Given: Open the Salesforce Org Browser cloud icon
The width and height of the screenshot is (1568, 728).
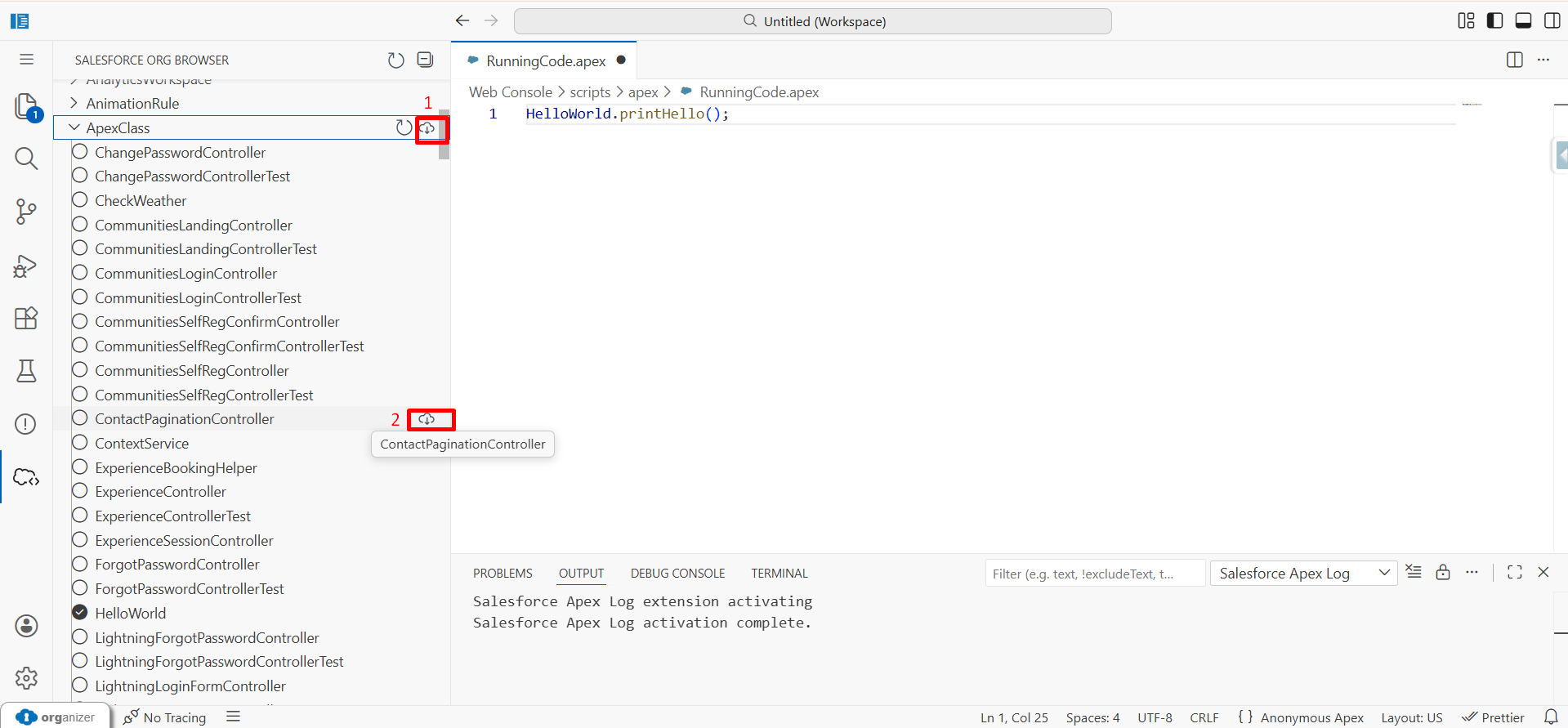Looking at the screenshot, I should coord(26,477).
